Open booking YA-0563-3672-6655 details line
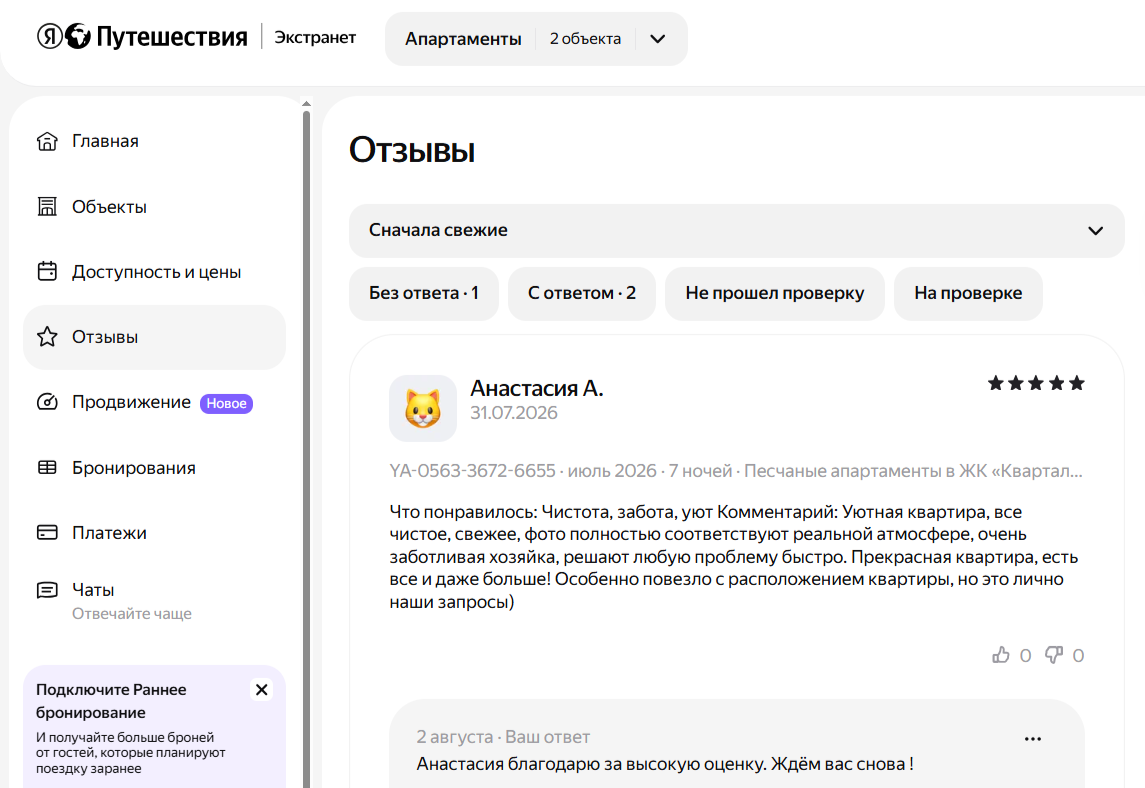The width and height of the screenshot is (1145, 788). [x=736, y=471]
